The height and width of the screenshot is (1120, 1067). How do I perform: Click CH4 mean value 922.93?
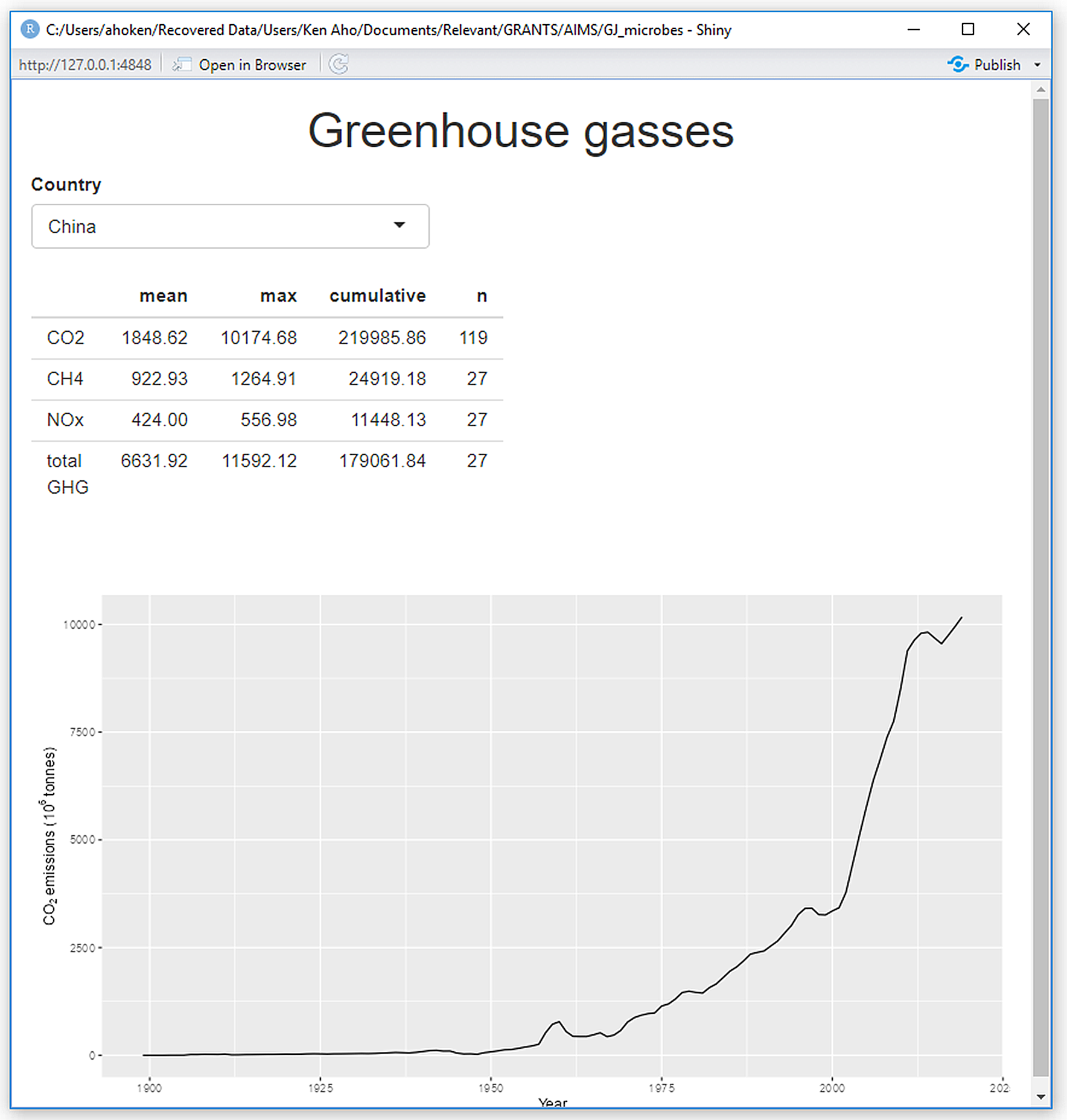[x=159, y=378]
